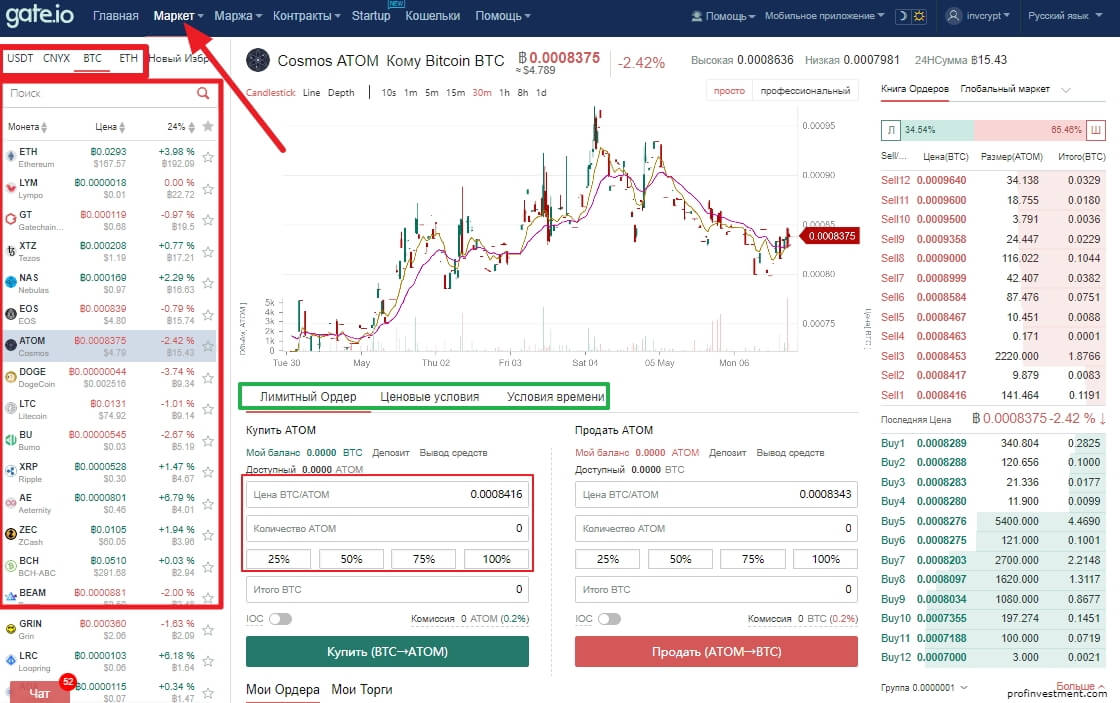This screenshot has width=1120, height=703.
Task: Favorite LTC with its star icon
Action: (x=208, y=409)
